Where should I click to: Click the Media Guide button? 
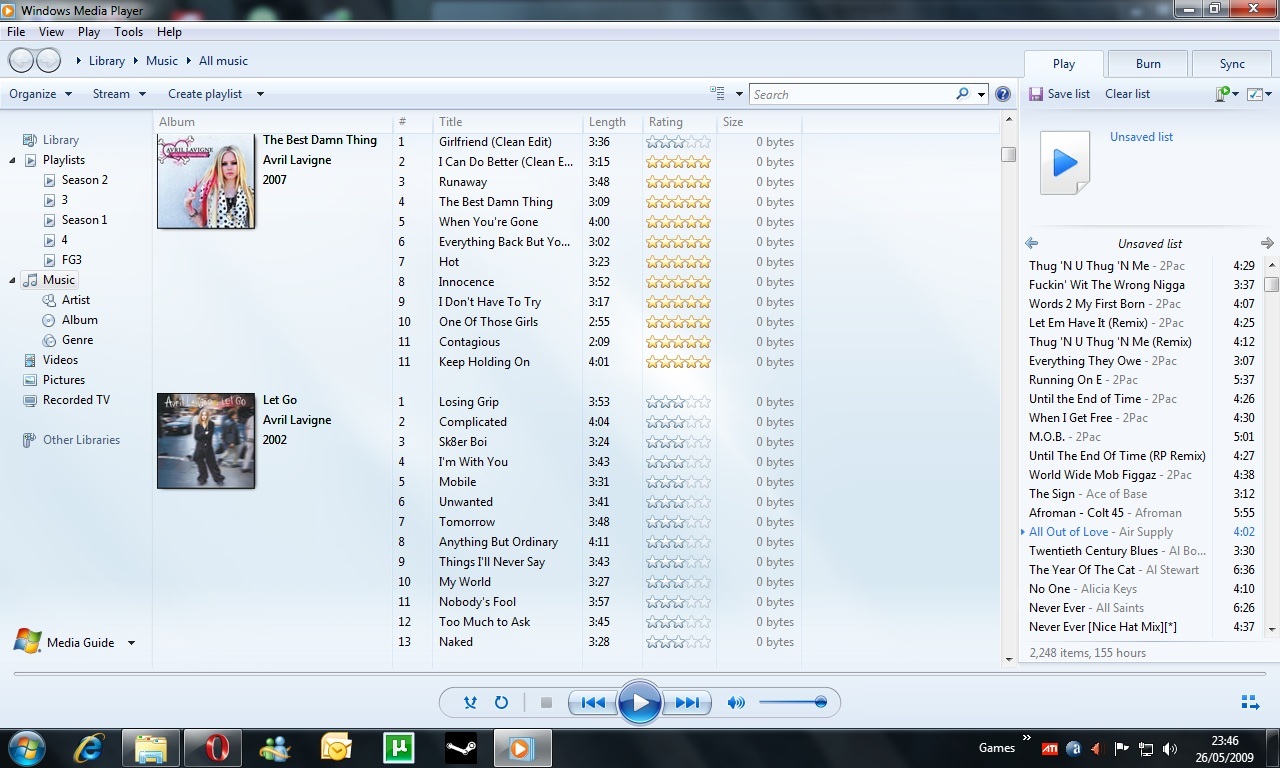tap(65, 643)
